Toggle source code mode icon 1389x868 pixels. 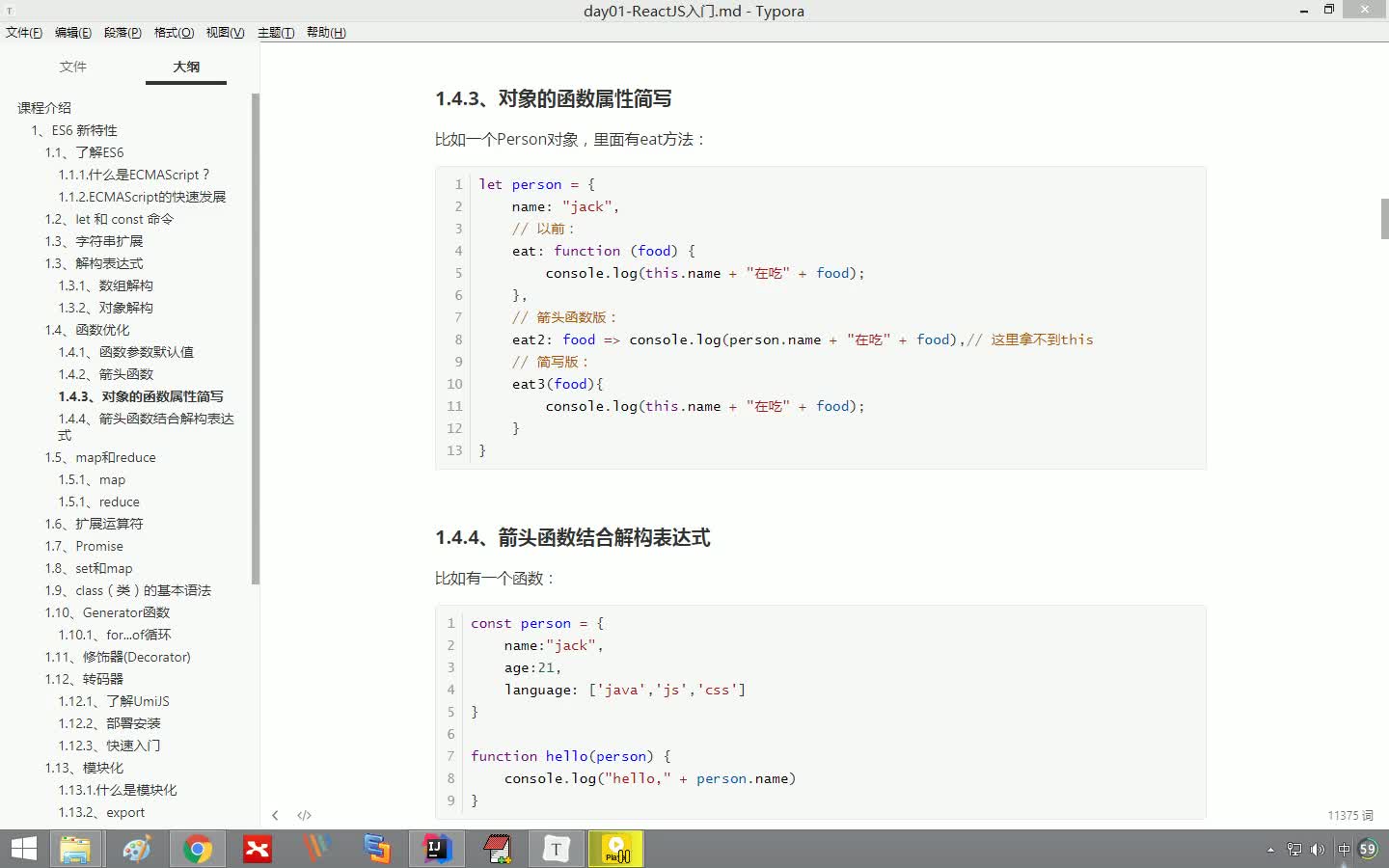(x=304, y=815)
